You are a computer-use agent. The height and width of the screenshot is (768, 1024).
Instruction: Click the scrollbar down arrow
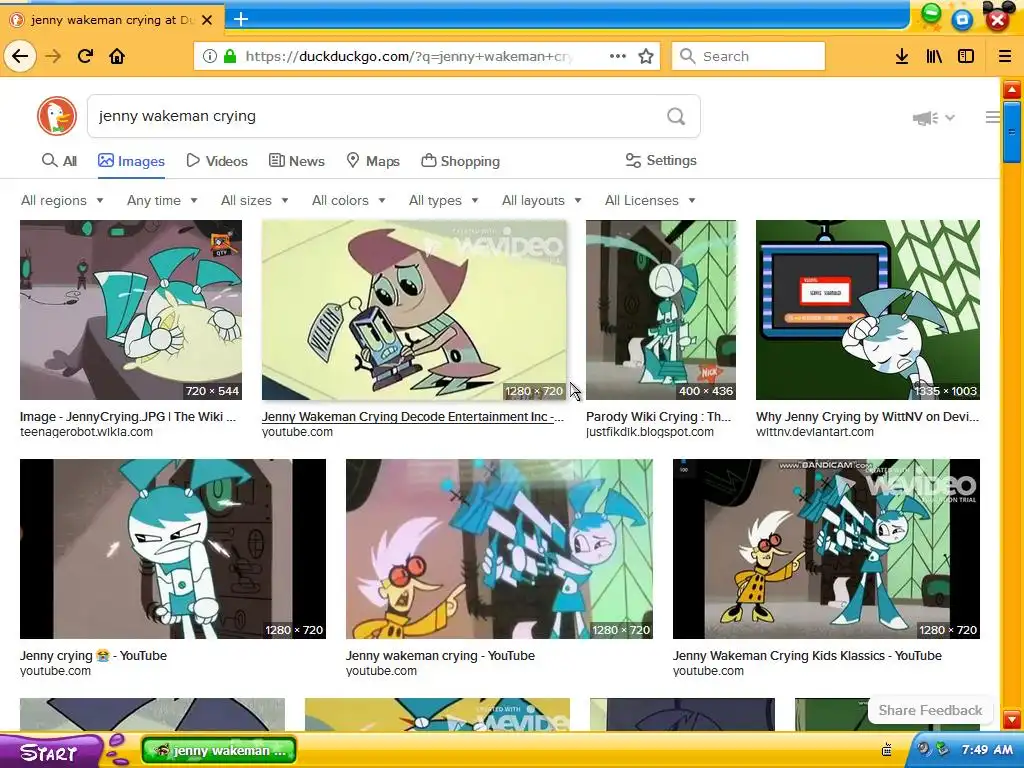[x=1012, y=719]
